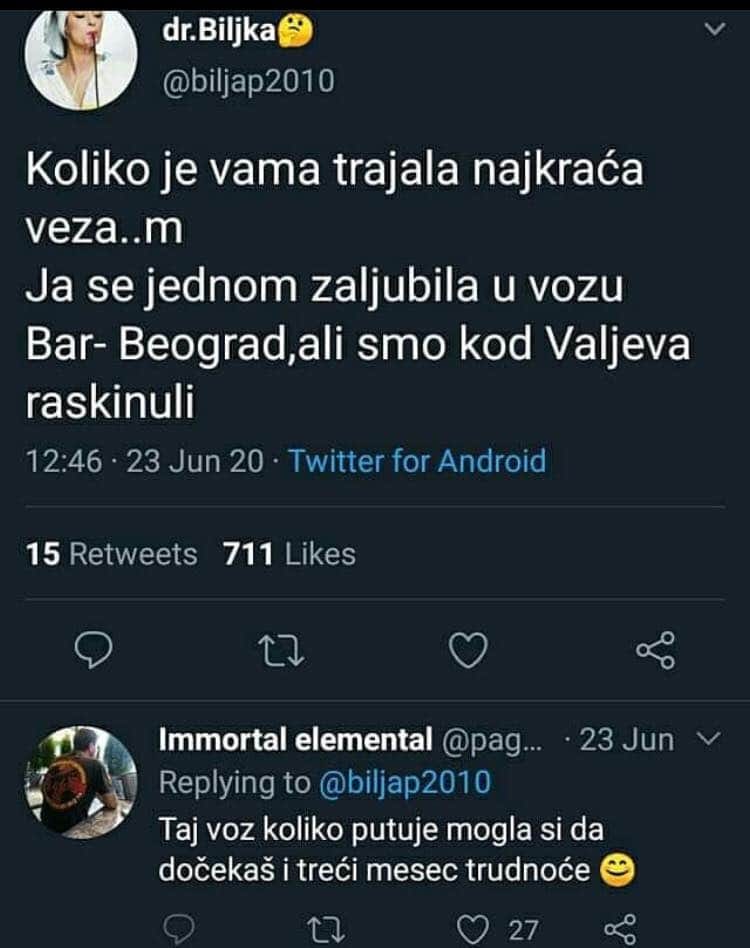The image size is (750, 948).
Task: Expand options chevron on the reply
Action: [x=707, y=740]
